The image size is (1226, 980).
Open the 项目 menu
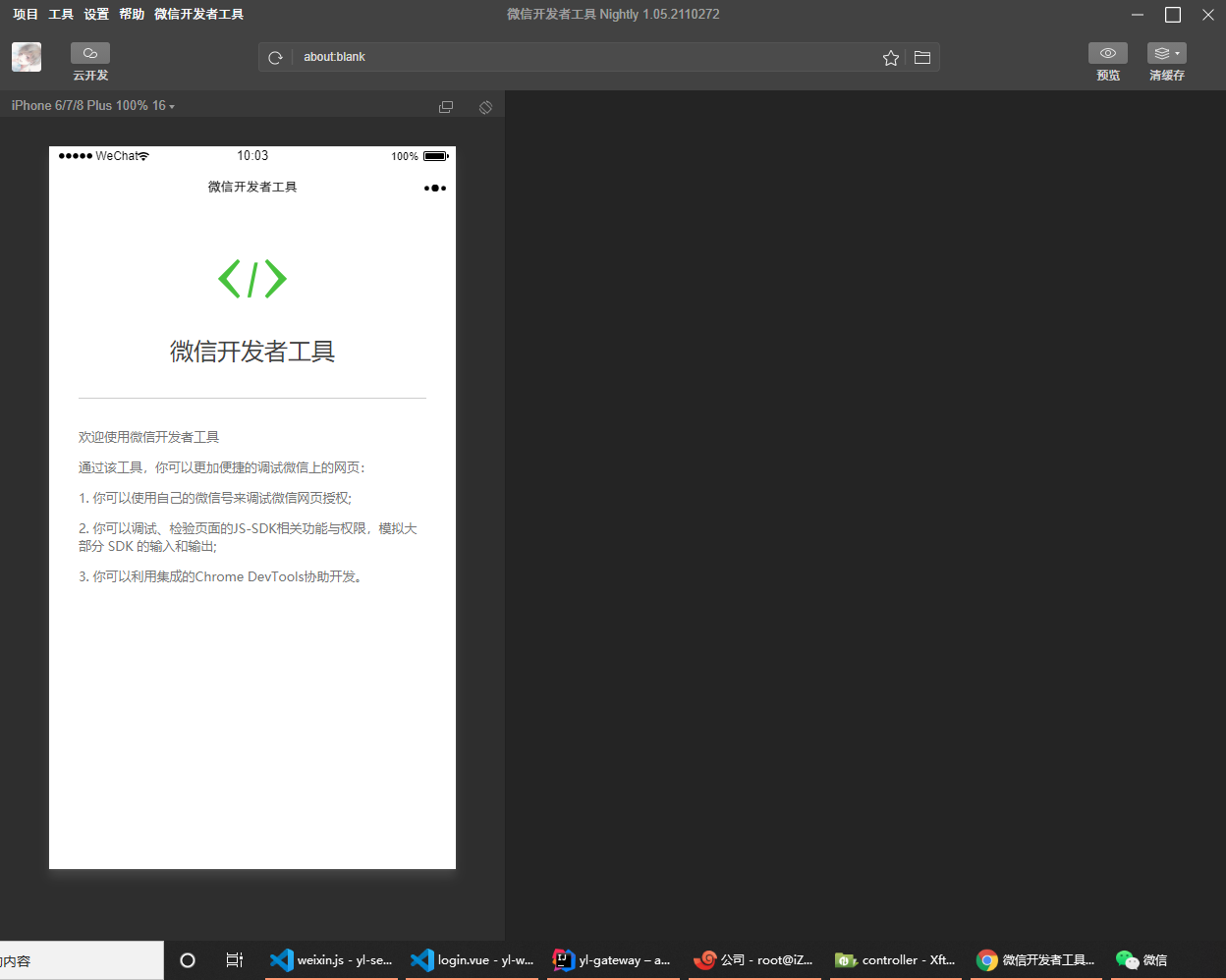coord(26,15)
